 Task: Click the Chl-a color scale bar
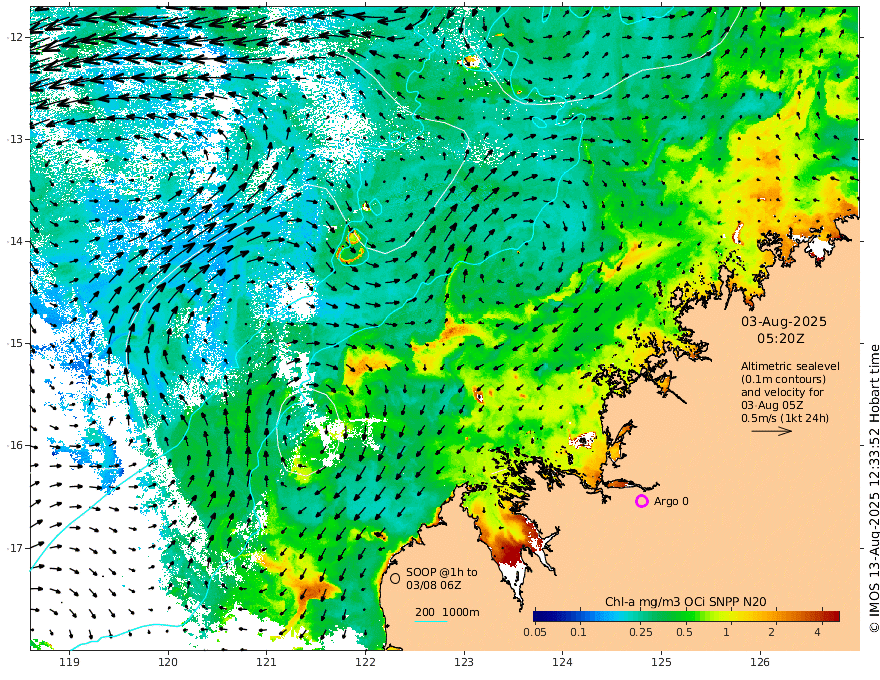point(686,616)
